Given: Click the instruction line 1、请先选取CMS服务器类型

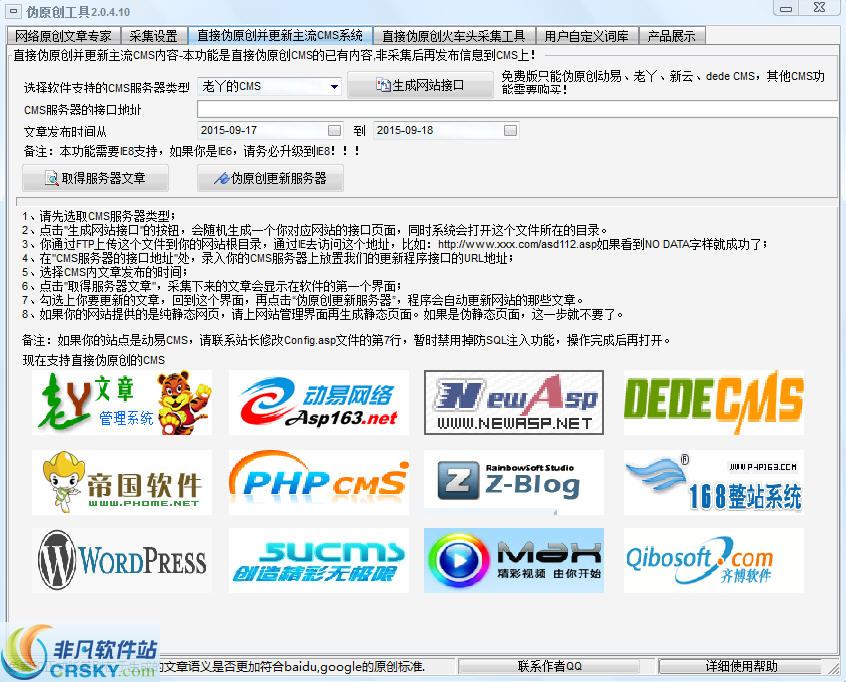Looking at the screenshot, I should (99, 216).
